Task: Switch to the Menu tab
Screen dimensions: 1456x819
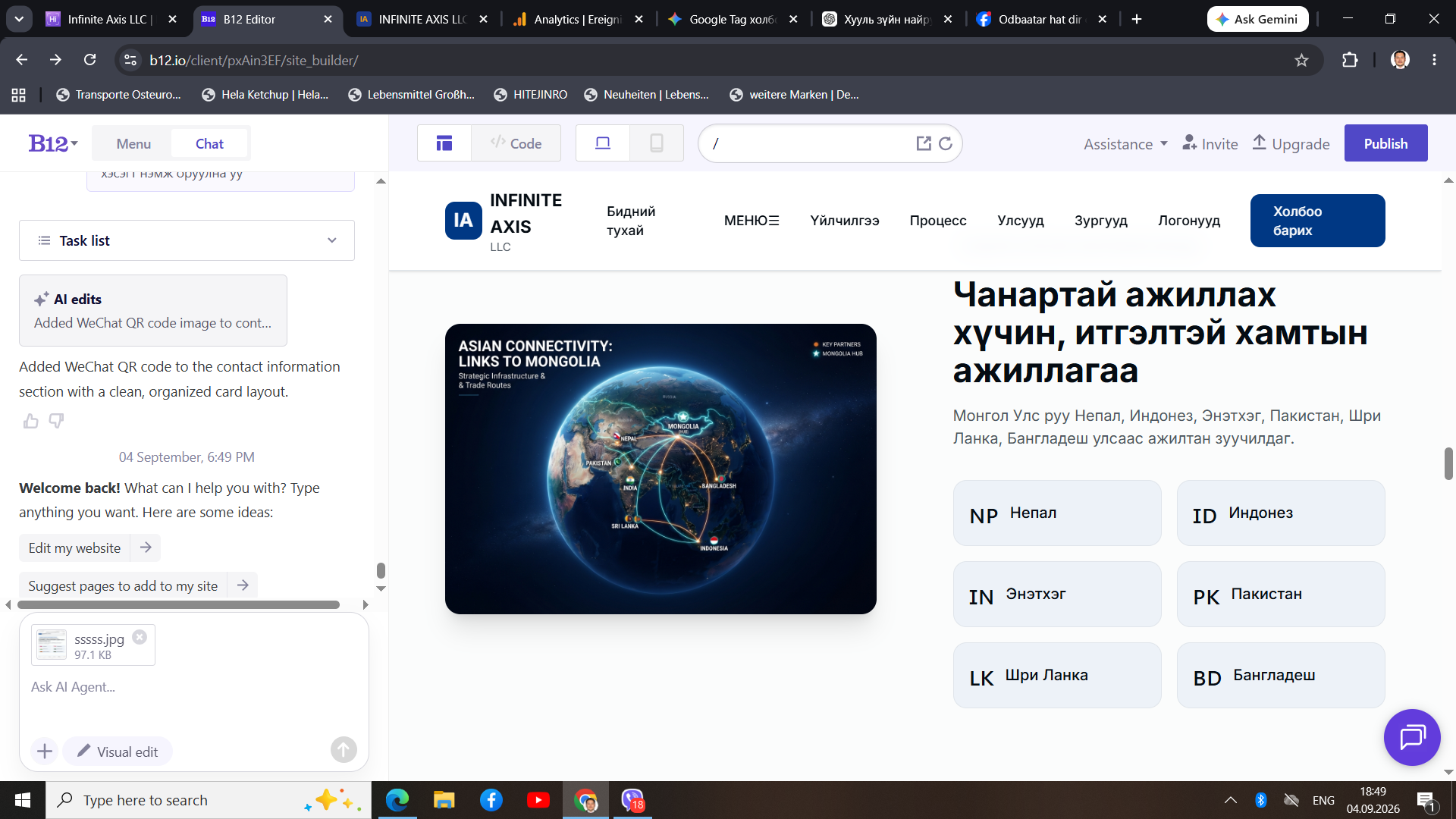Action: (133, 143)
